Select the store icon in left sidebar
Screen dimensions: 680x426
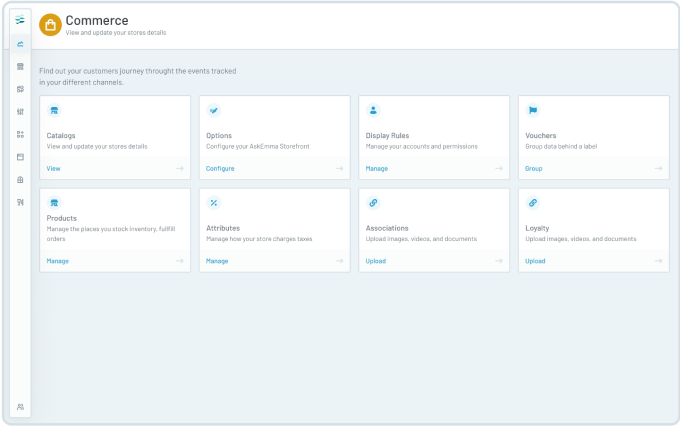point(20,66)
